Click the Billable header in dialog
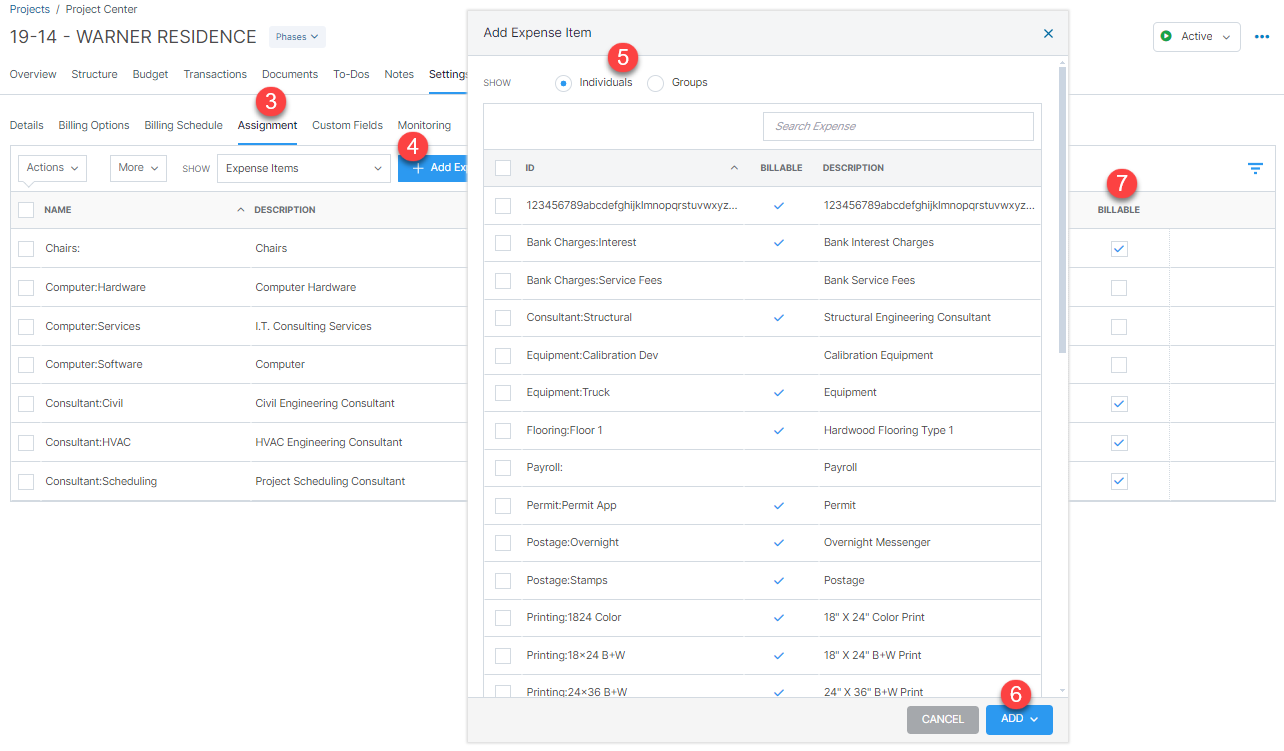This screenshot has height=751, width=1284. (x=781, y=168)
